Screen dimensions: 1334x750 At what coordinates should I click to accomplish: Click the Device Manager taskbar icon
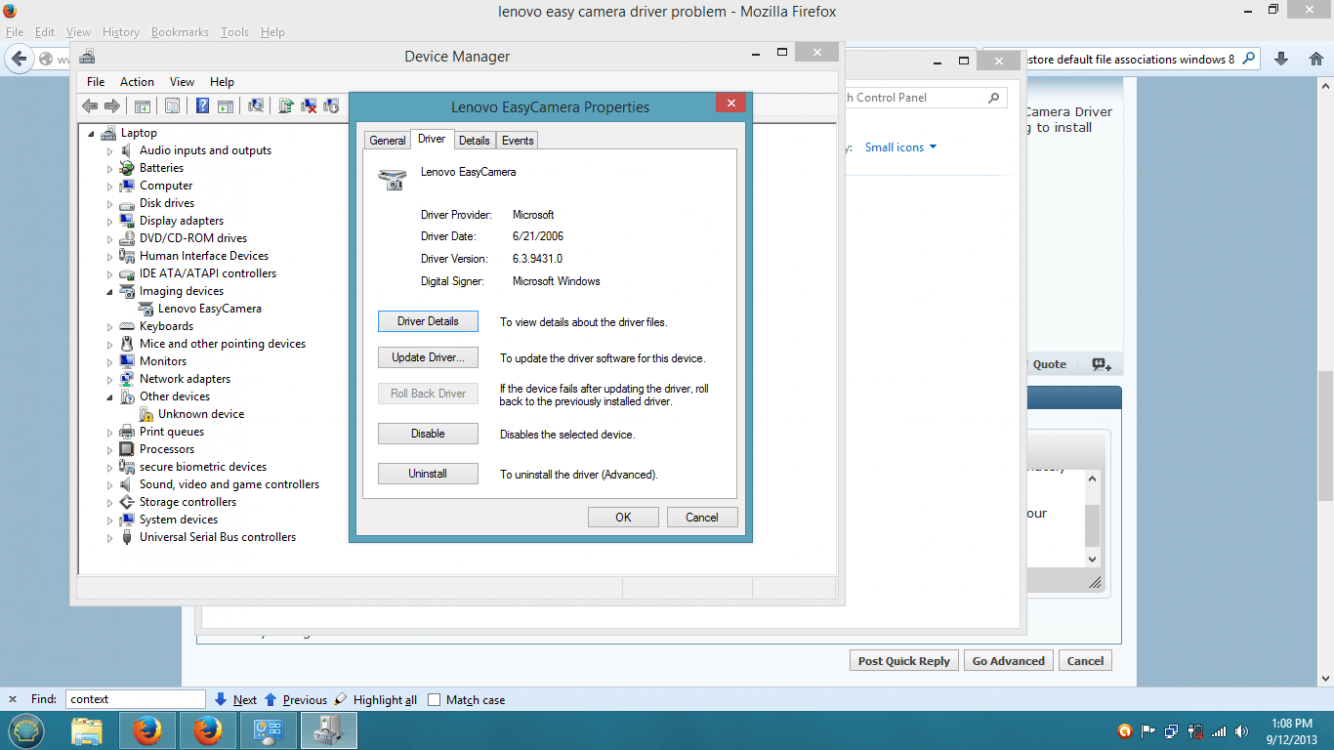point(329,731)
